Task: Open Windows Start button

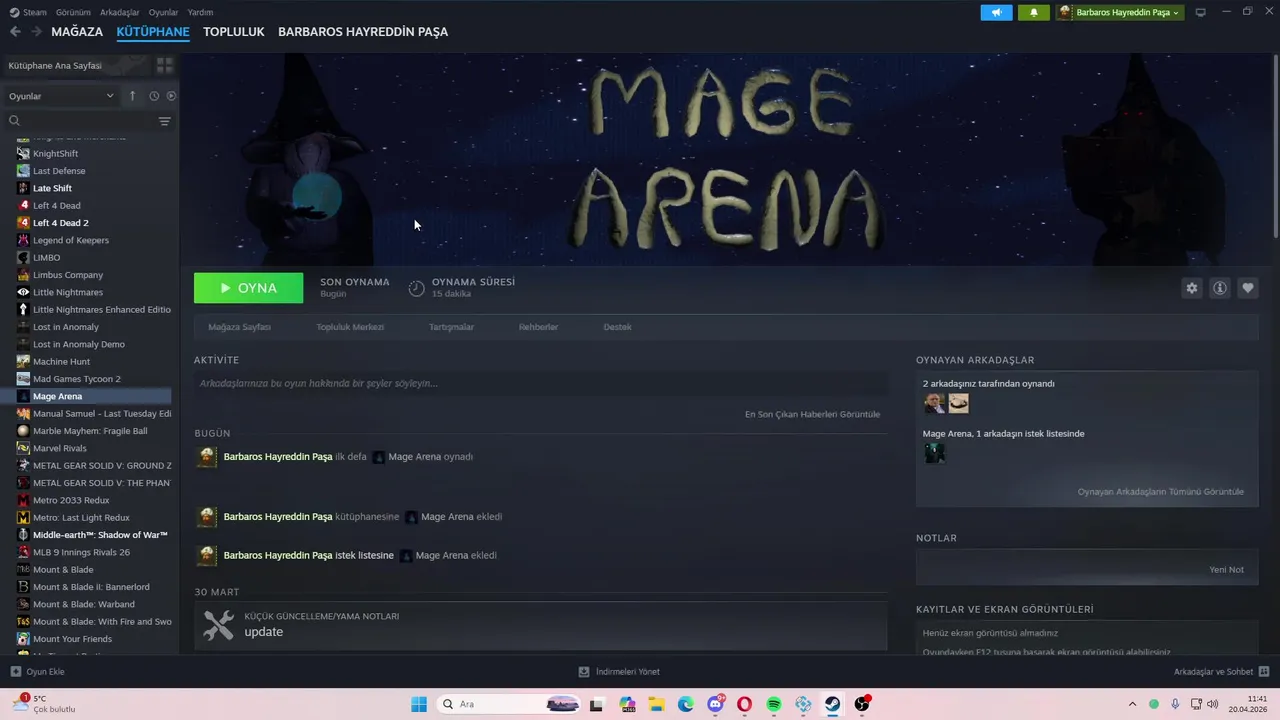Action: pyautogui.click(x=418, y=704)
